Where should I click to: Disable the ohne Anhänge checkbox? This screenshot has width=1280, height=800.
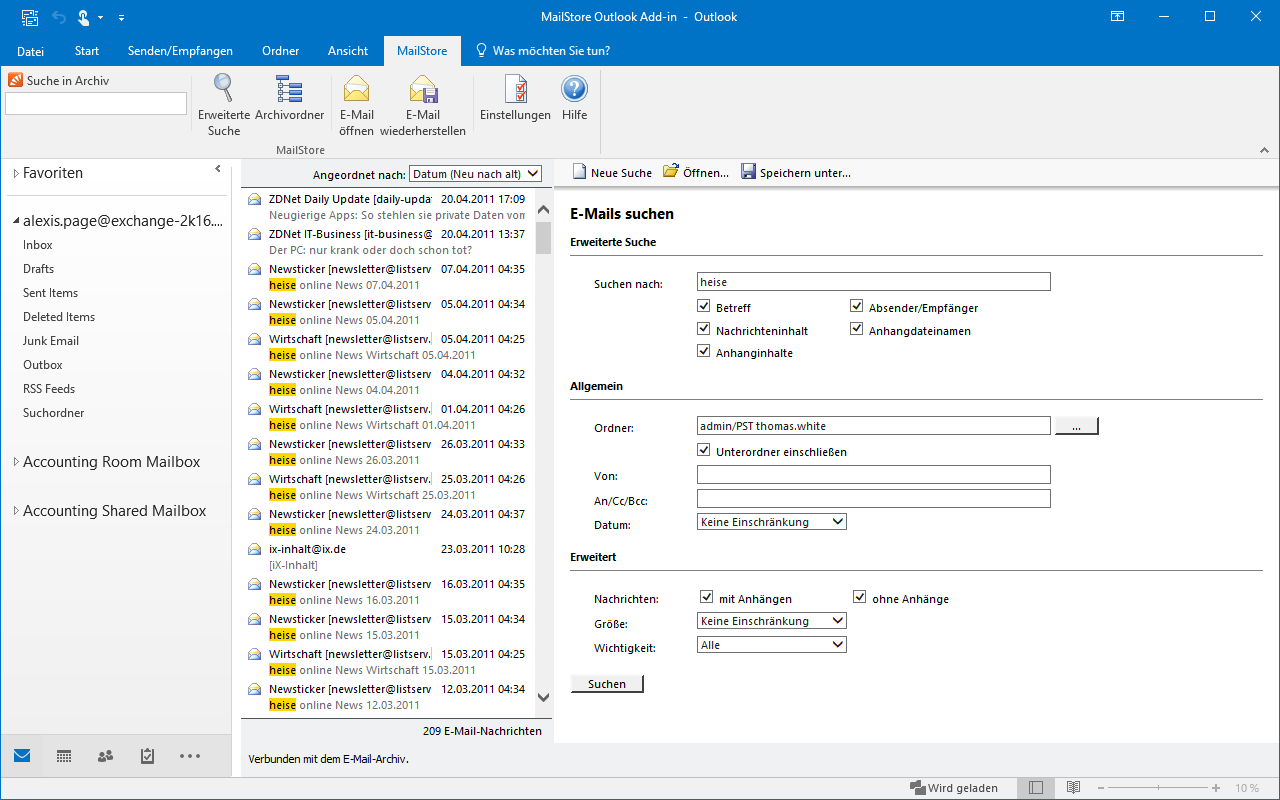[x=859, y=598]
